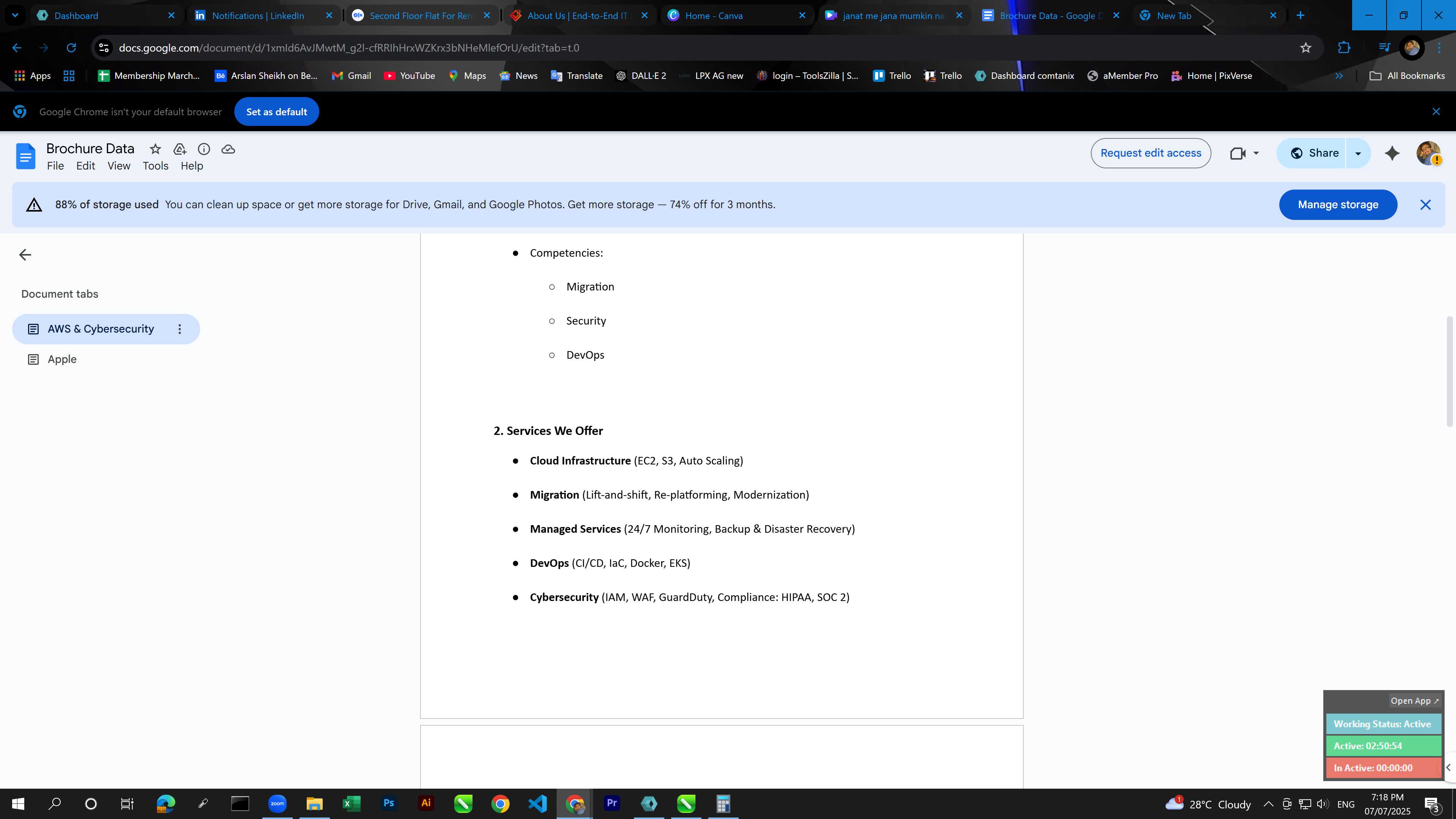Click the document vertical scrollbar

point(1449,371)
